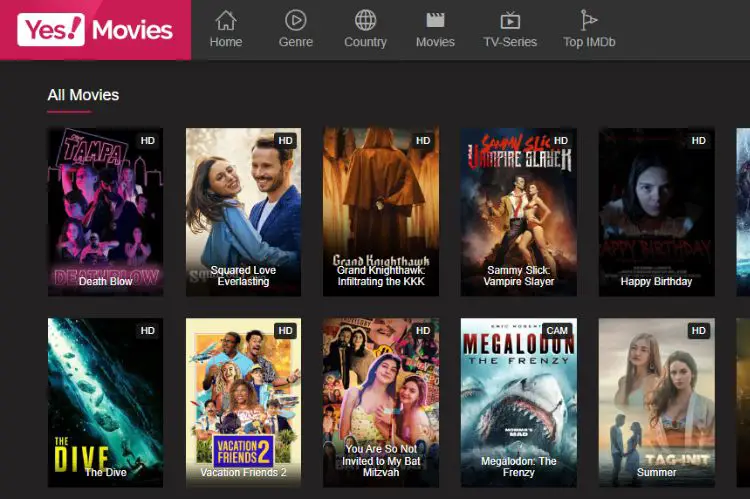Click "The Dive" title text
This screenshot has width=750, height=499.
106,472
